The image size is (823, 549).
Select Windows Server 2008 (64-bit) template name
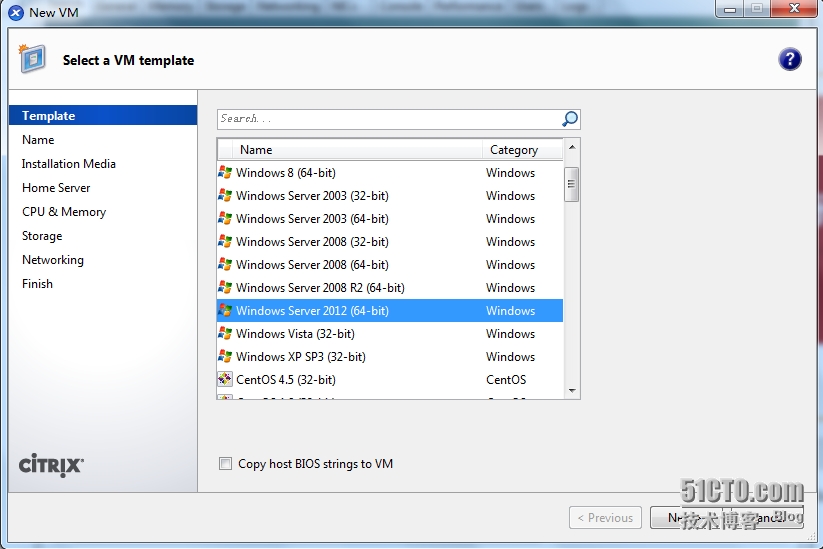312,265
